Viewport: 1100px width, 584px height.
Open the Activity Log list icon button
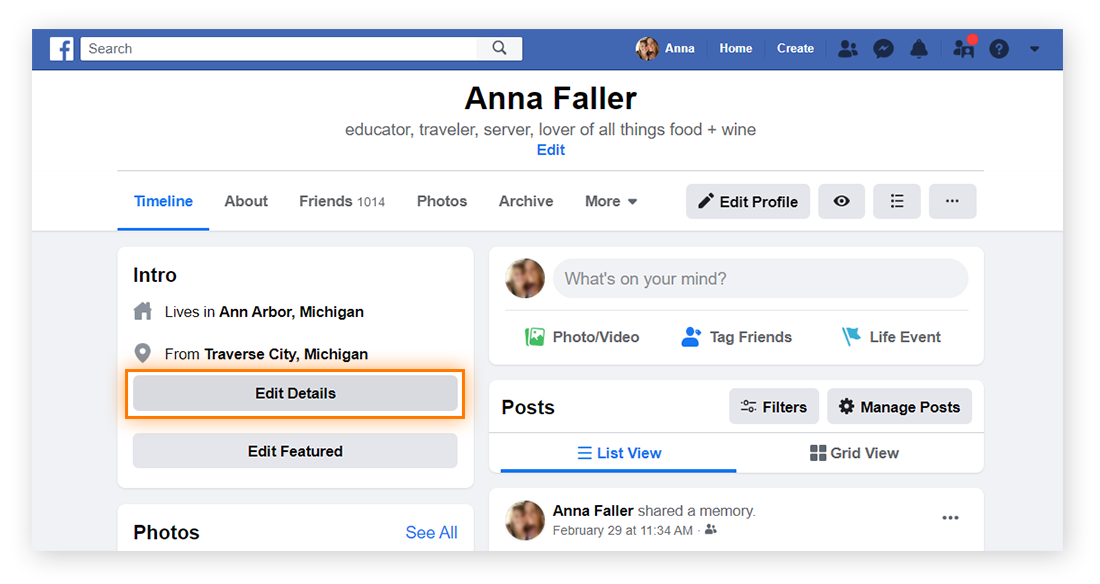[x=897, y=201]
